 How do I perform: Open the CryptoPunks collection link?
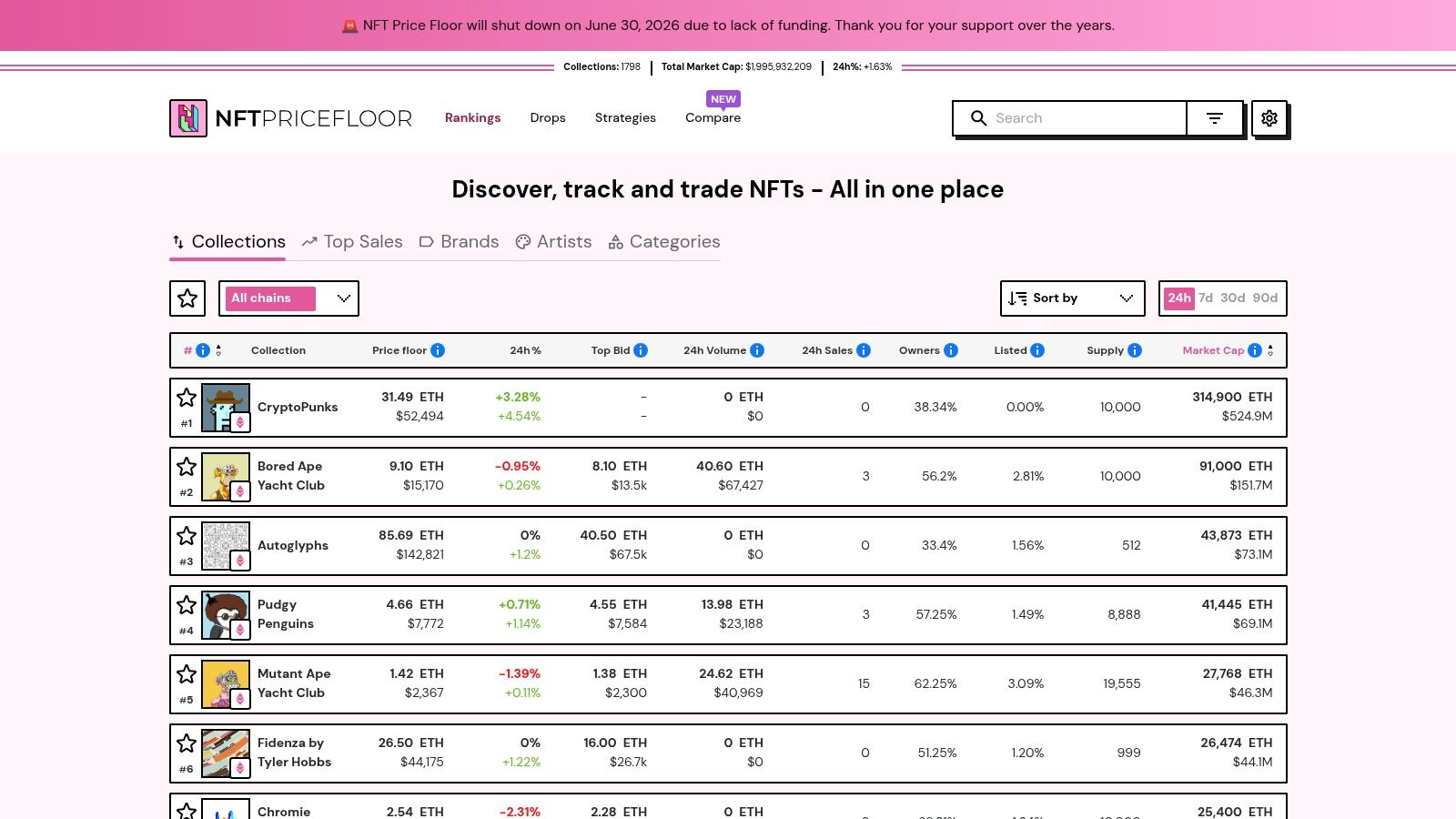tap(298, 407)
